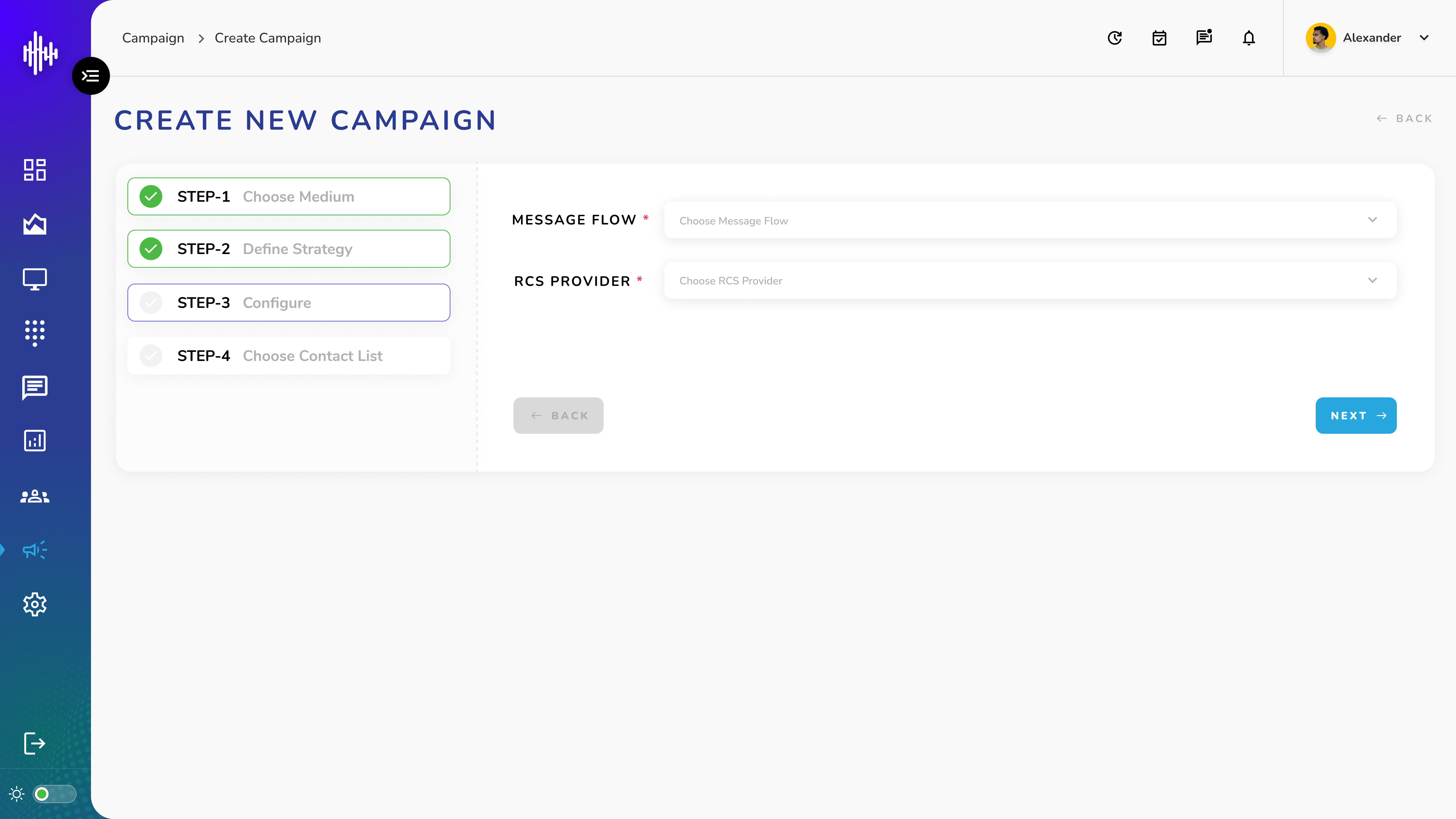Toggle the dark mode theme switch
1456x819 pixels.
54,794
